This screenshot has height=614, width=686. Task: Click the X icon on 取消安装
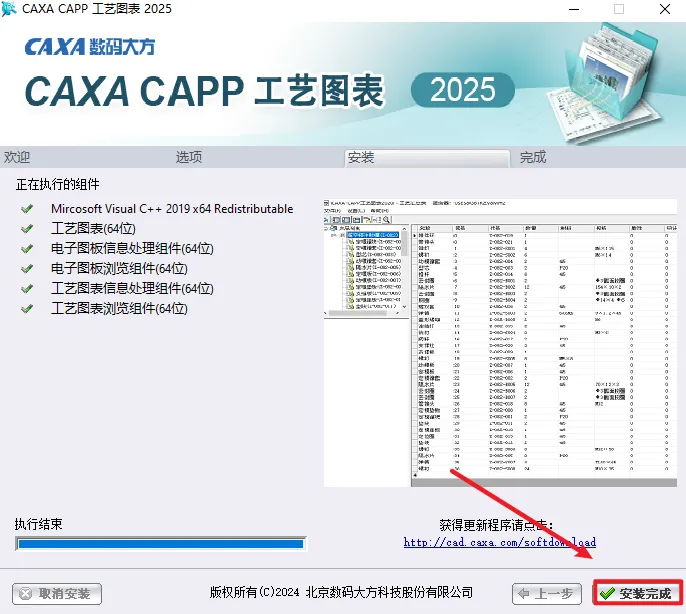tap(26, 594)
